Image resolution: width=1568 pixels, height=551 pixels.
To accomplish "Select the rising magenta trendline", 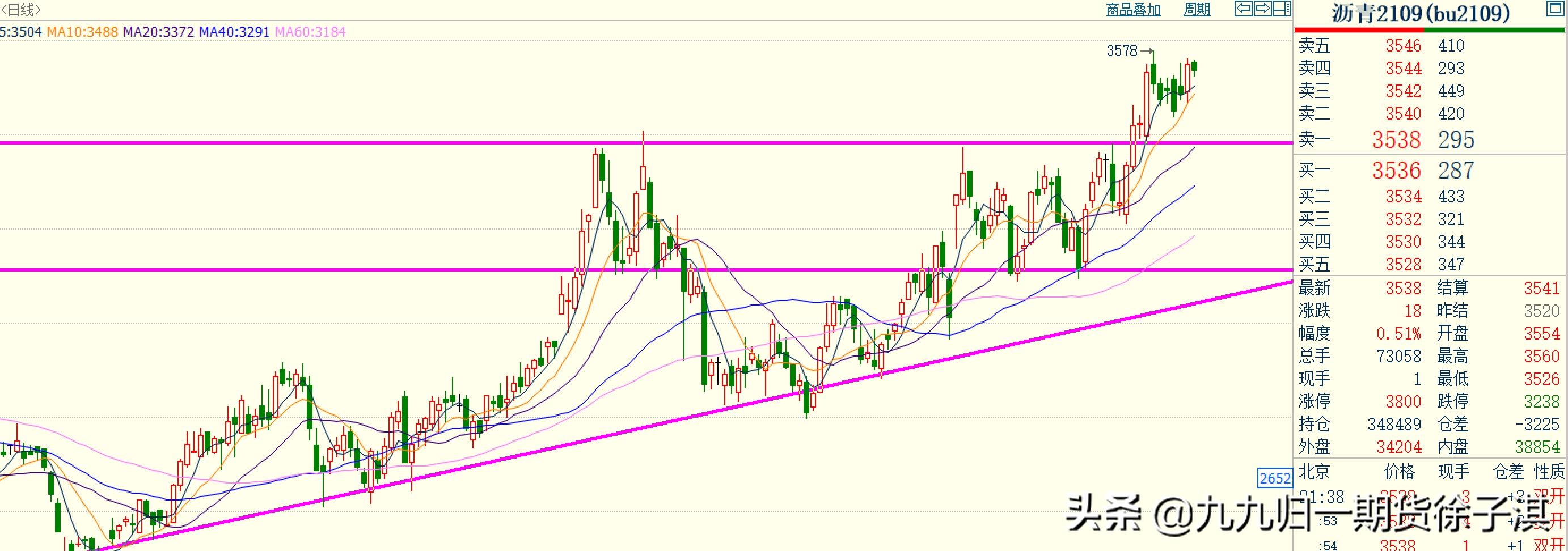I will tap(694, 416).
